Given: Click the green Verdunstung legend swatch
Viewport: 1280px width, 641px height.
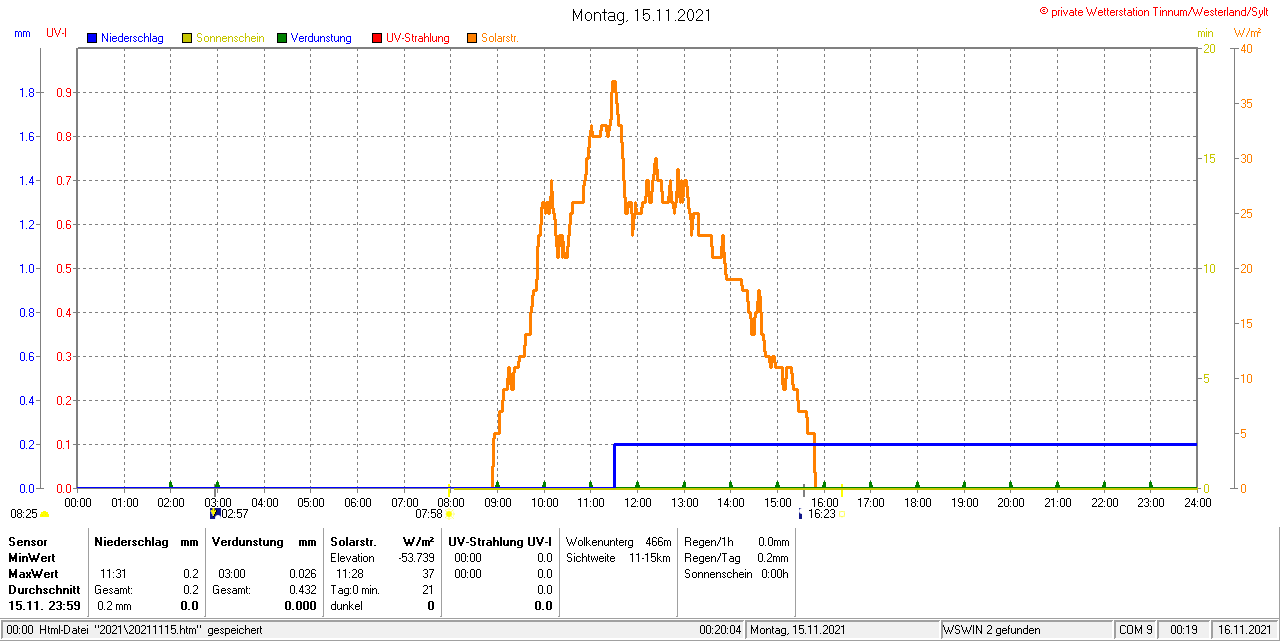Looking at the screenshot, I should click(282, 38).
